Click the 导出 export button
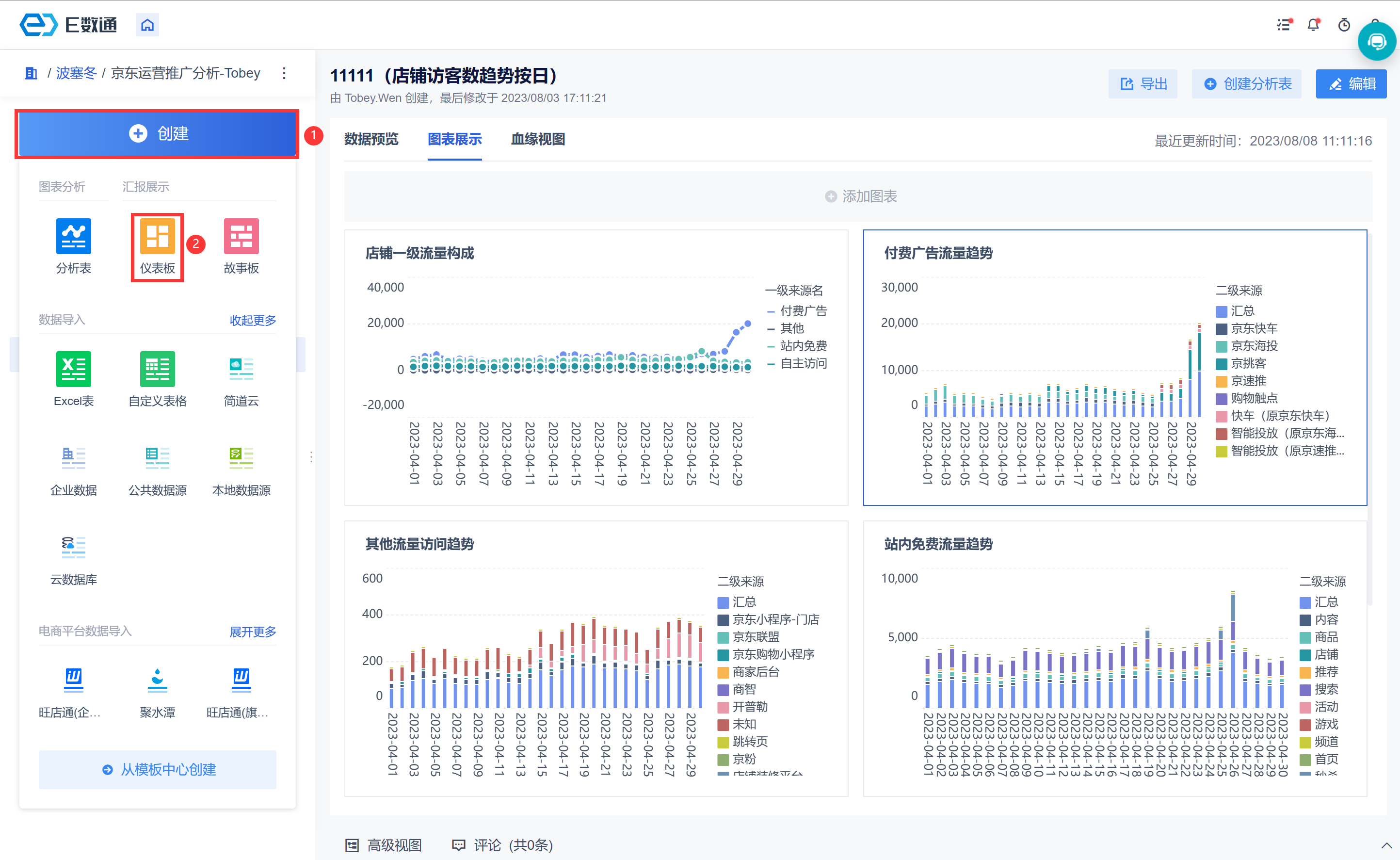 click(x=1143, y=84)
